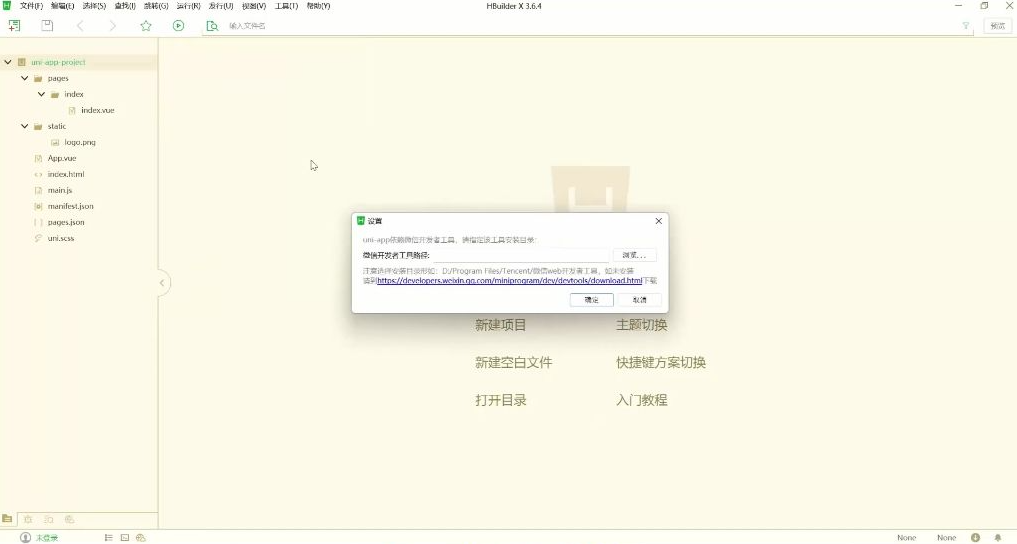Screen dimensions: 1017x544
Task: Collapse the index folder arrow
Action: [42, 94]
